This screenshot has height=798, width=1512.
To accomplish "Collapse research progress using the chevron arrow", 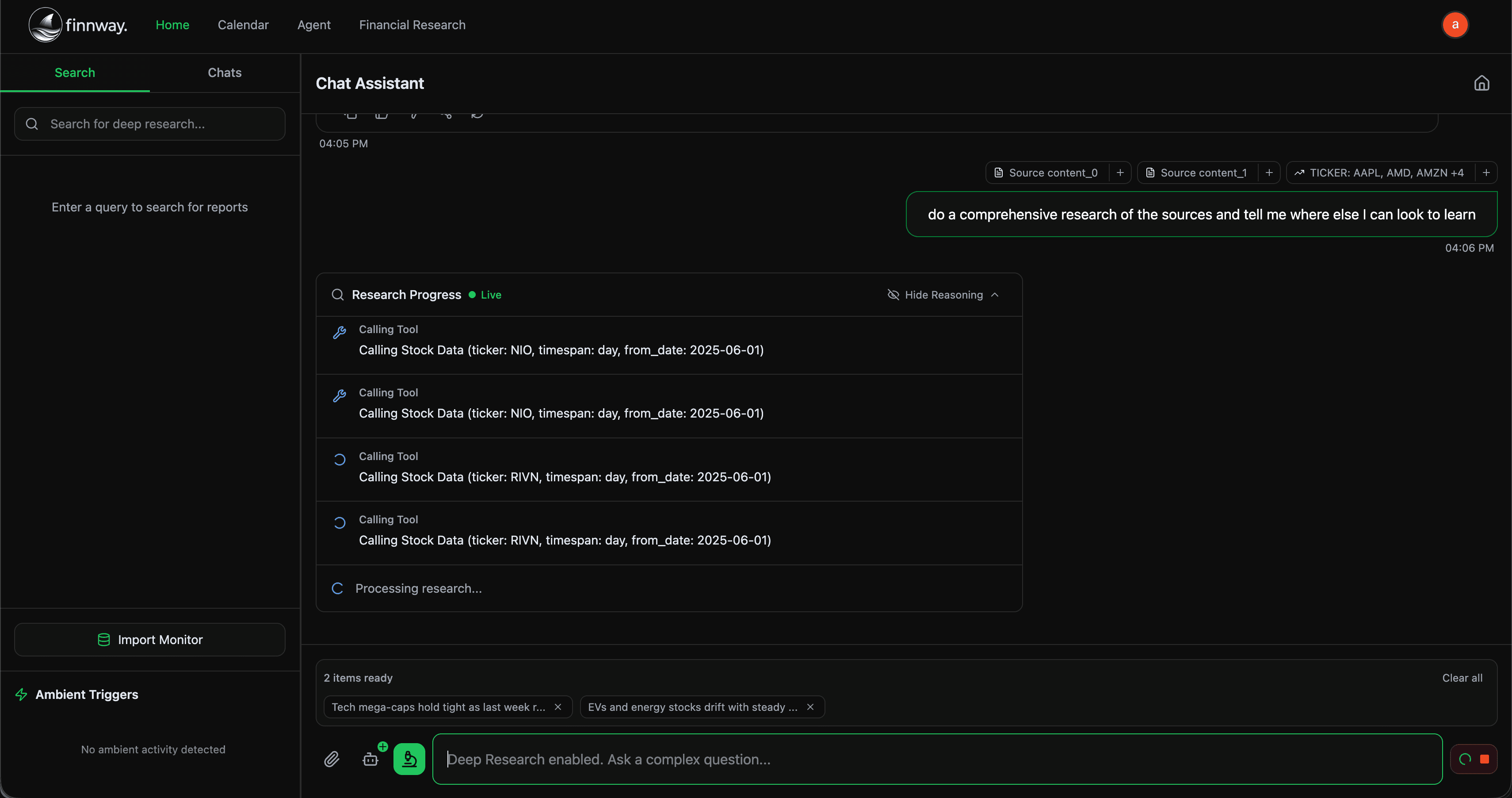I will coord(995,295).
